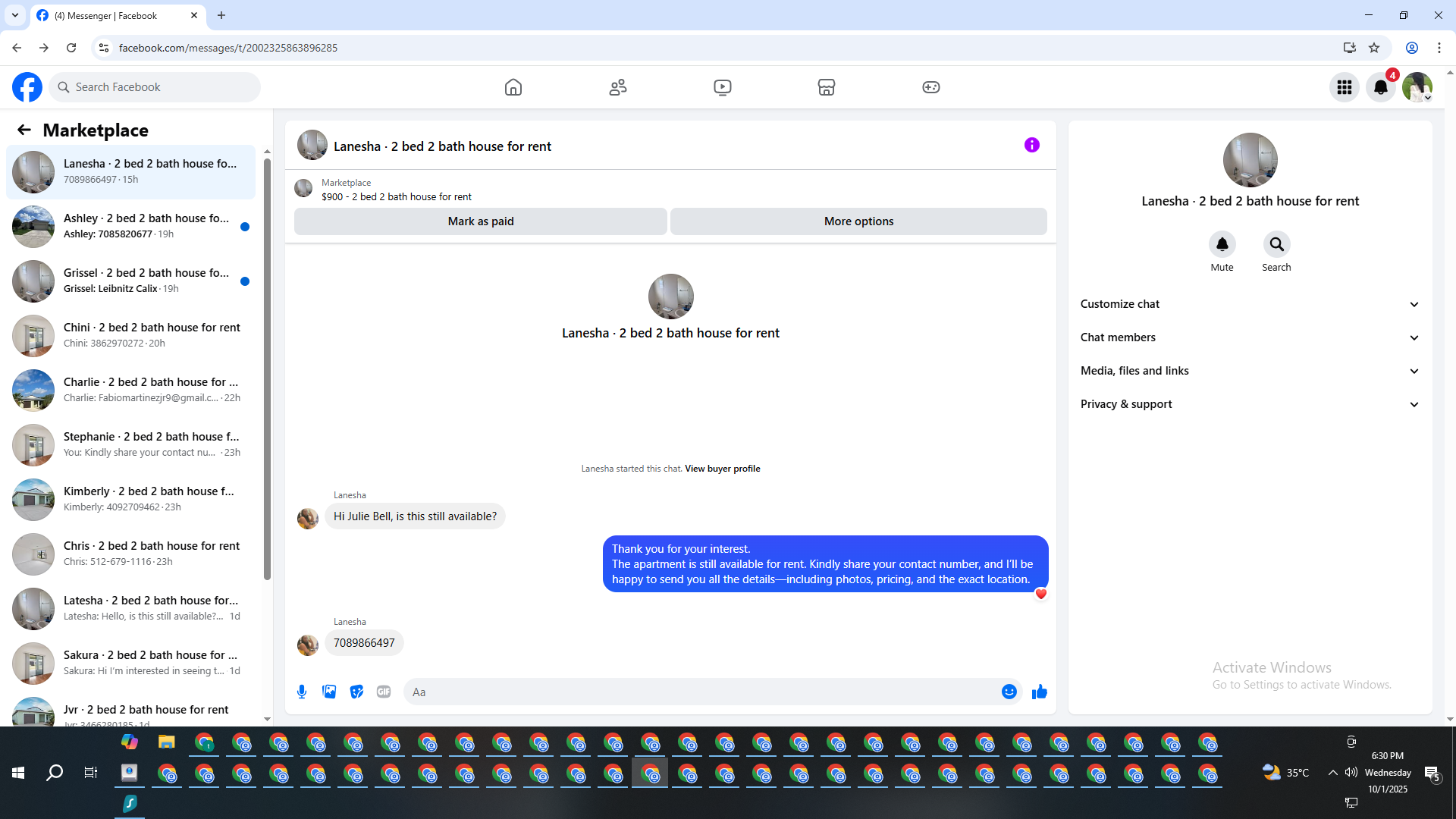Open the account profile picture menu

[x=1417, y=87]
